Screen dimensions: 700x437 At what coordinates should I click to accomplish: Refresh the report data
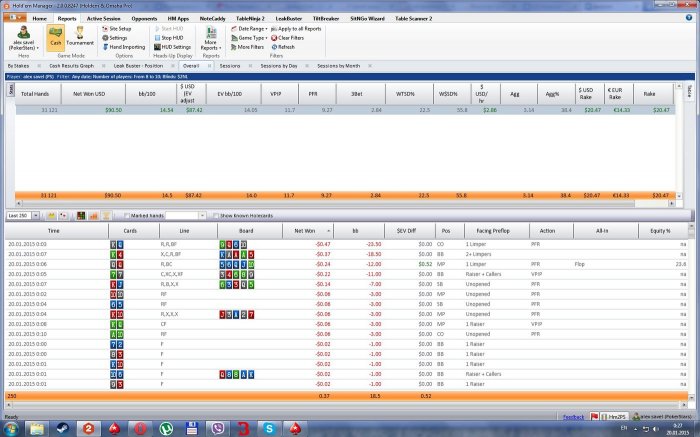pyautogui.click(x=281, y=47)
